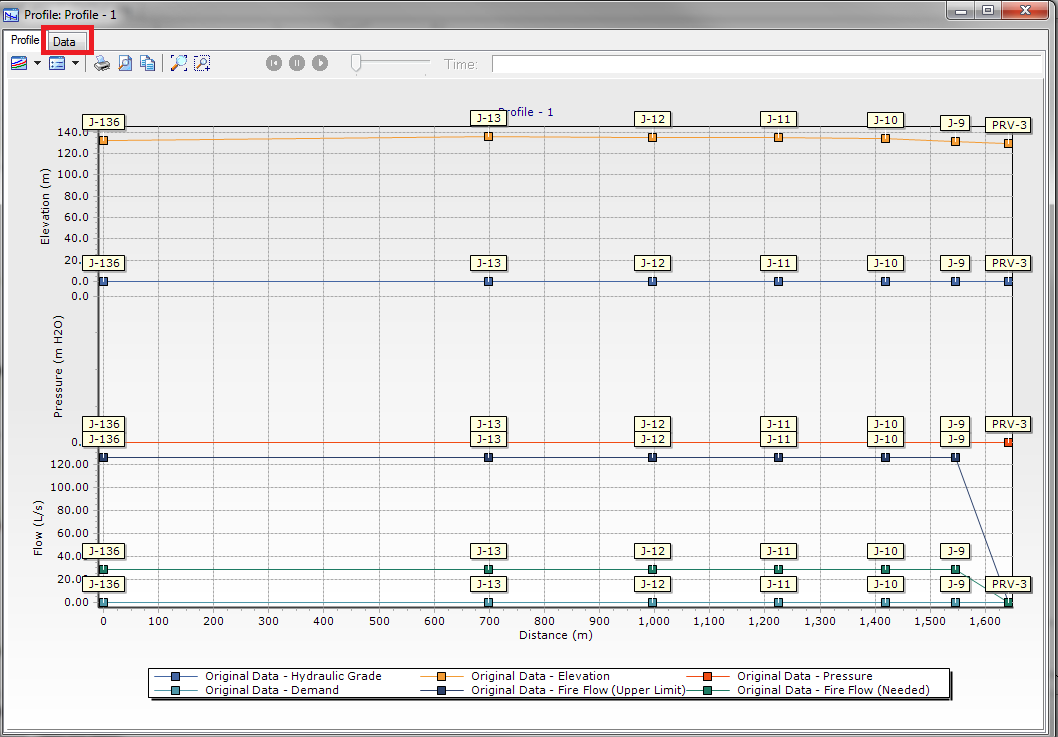Select the zoom window tool

point(202,64)
